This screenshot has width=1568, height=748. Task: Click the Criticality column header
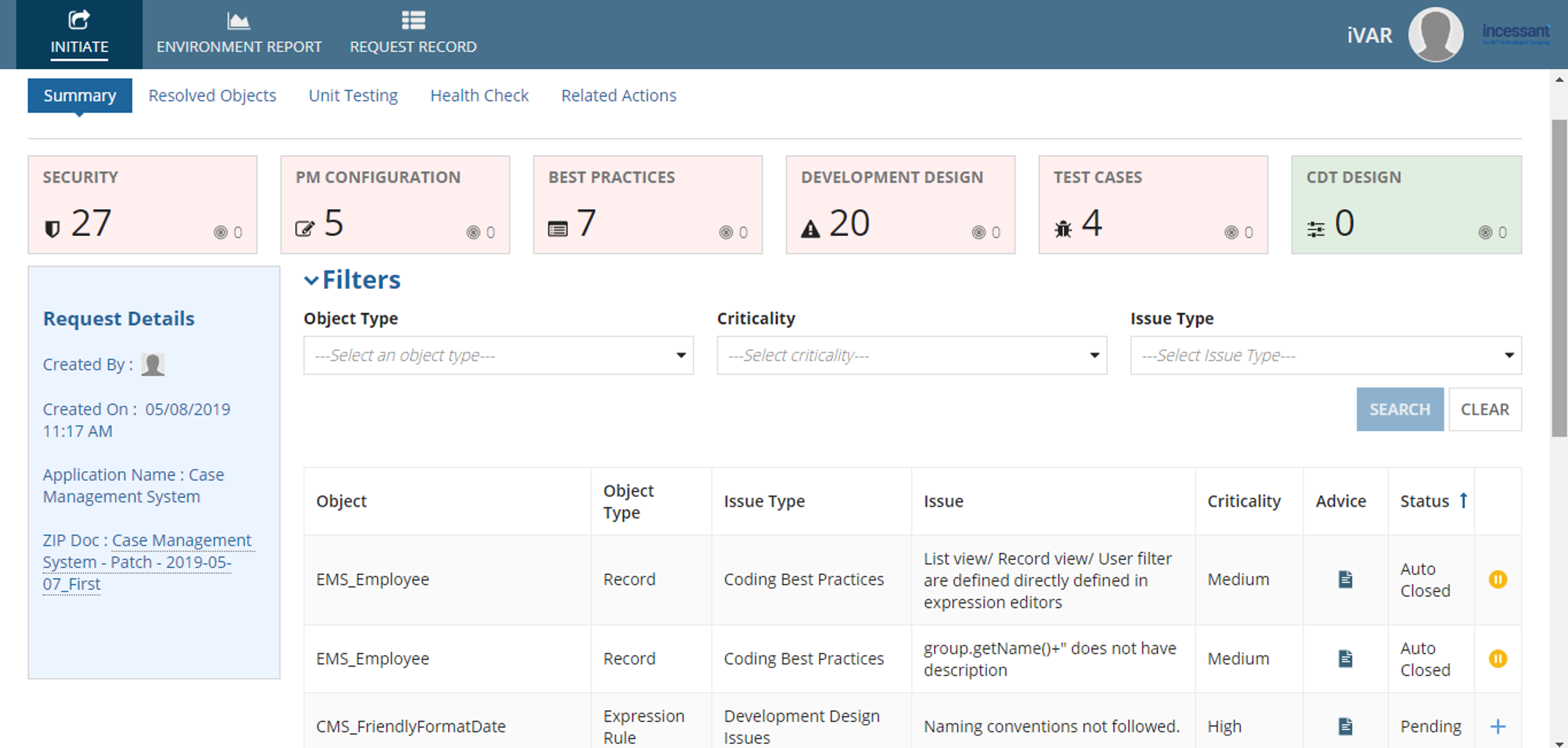click(1243, 501)
